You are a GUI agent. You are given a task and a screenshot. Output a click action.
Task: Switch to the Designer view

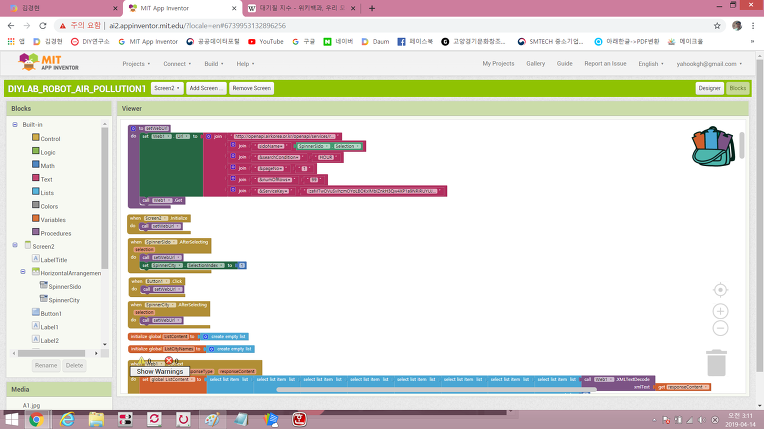coord(709,88)
